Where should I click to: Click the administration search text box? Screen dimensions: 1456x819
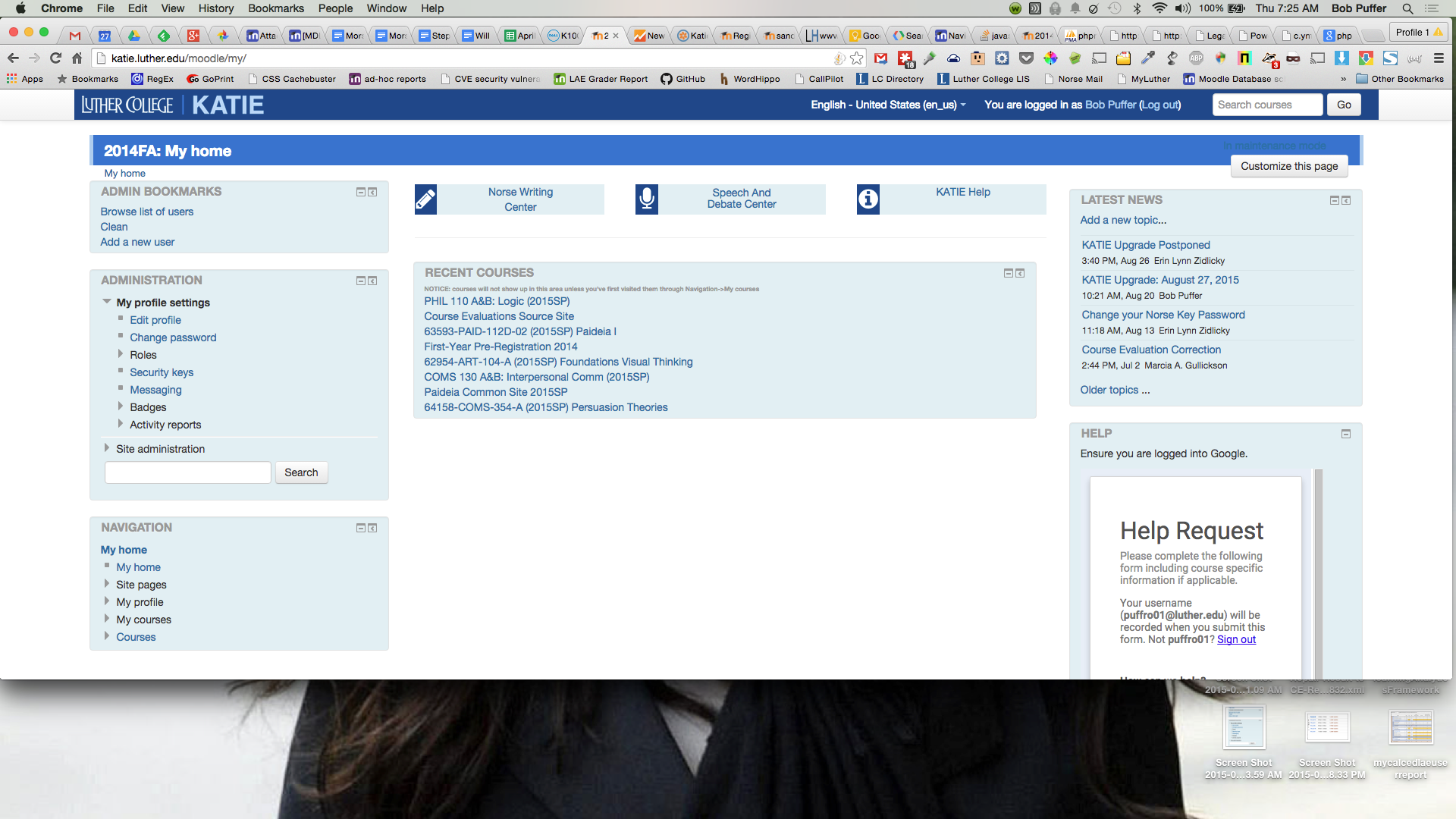click(188, 472)
